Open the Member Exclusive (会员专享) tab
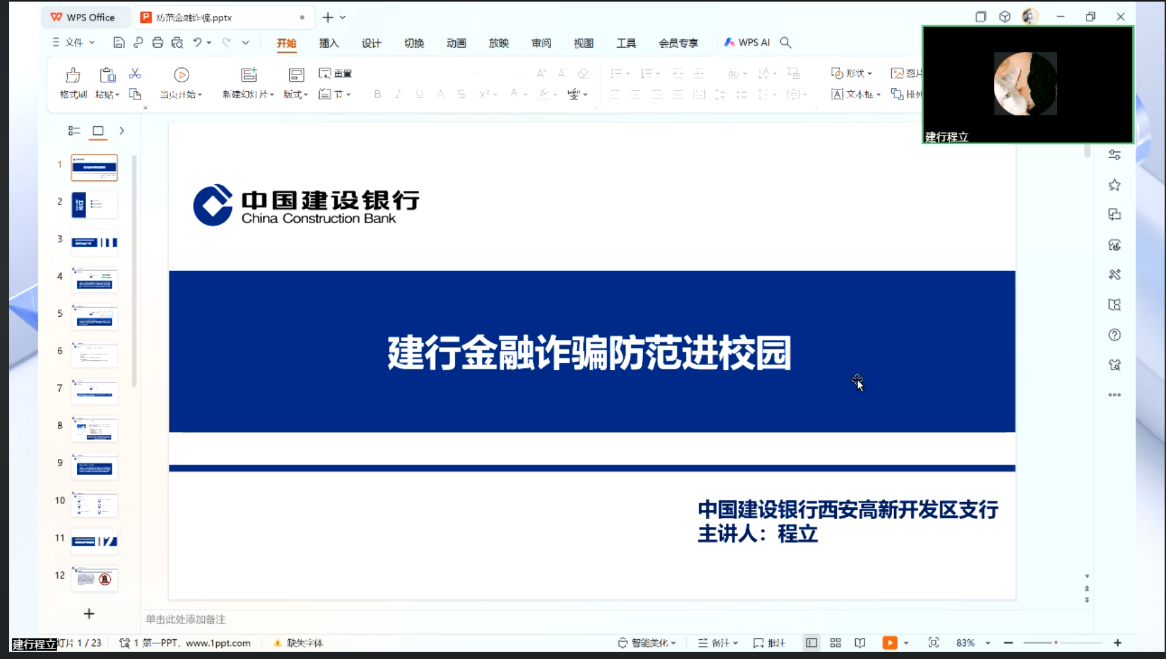The height and width of the screenshot is (659, 1166). click(x=678, y=43)
